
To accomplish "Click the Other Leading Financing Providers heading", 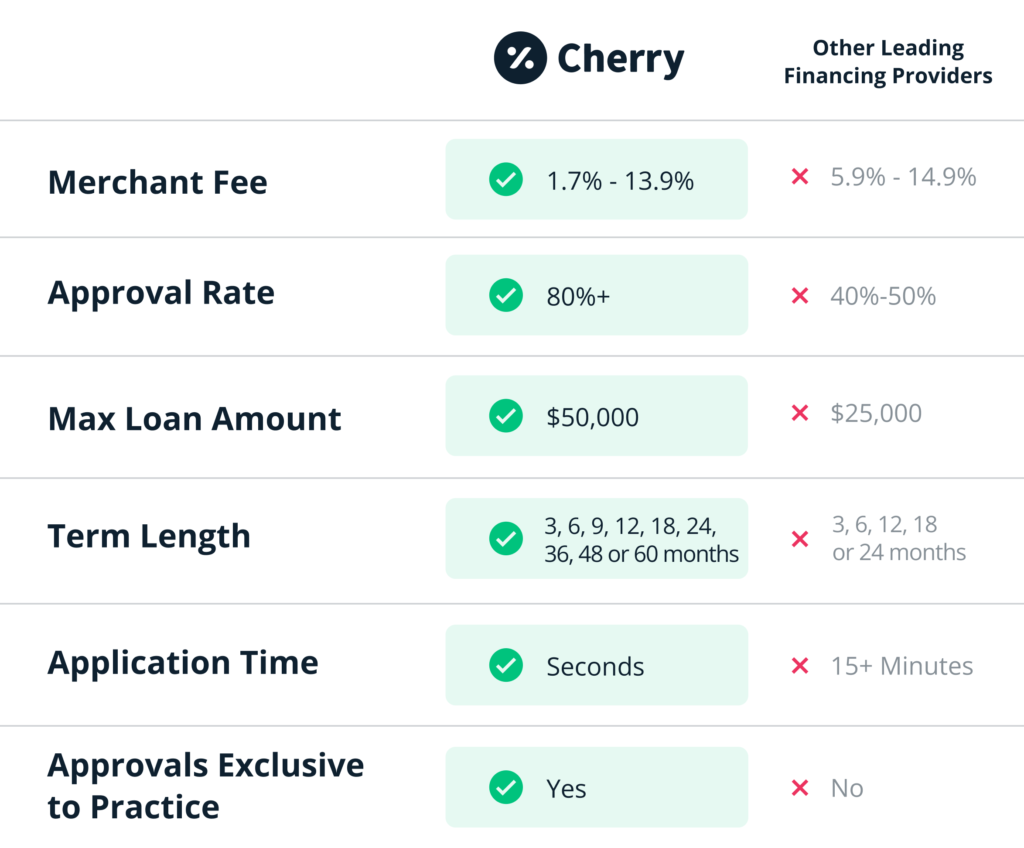I will click(888, 62).
